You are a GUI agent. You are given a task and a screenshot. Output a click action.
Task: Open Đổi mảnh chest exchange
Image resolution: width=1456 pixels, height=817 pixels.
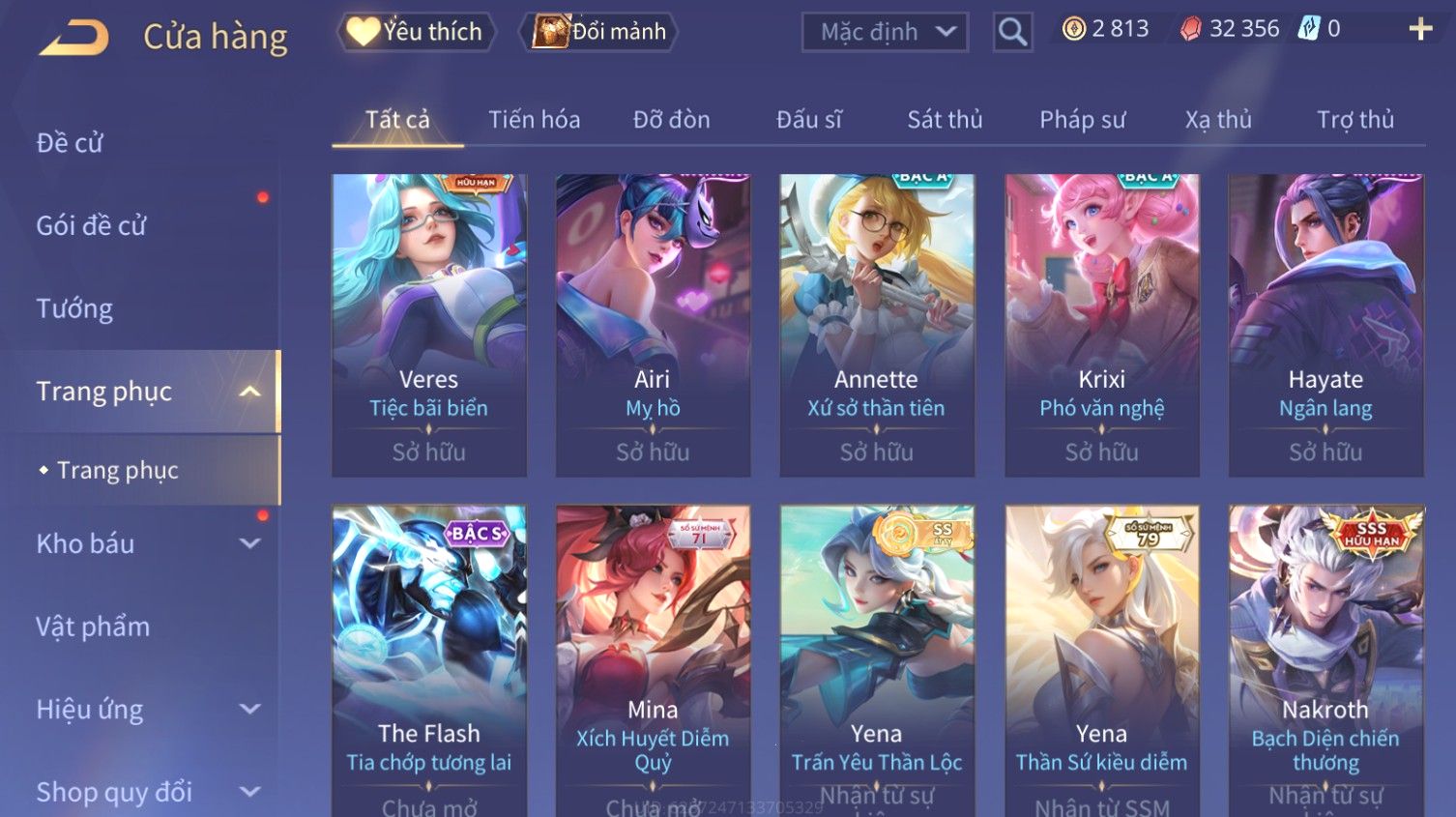pos(599,32)
